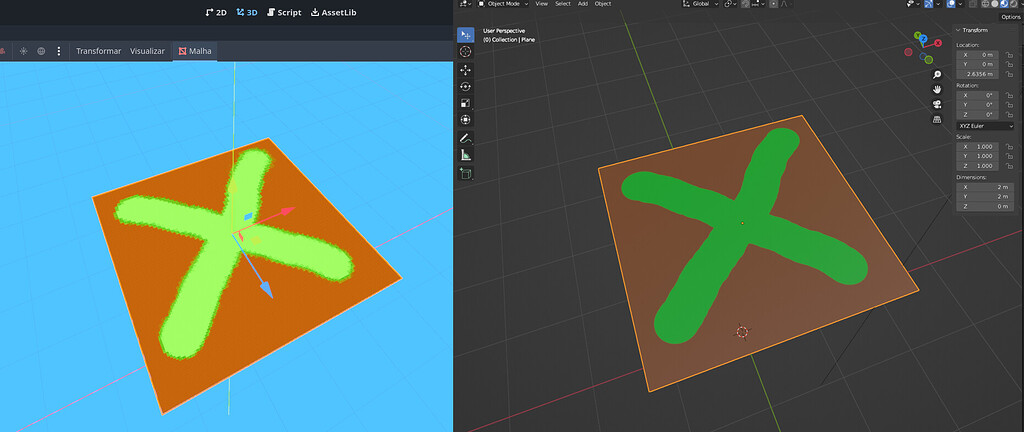Toggle the environment preview globe in Godot
This screenshot has width=1024, height=432.
coord(41,51)
